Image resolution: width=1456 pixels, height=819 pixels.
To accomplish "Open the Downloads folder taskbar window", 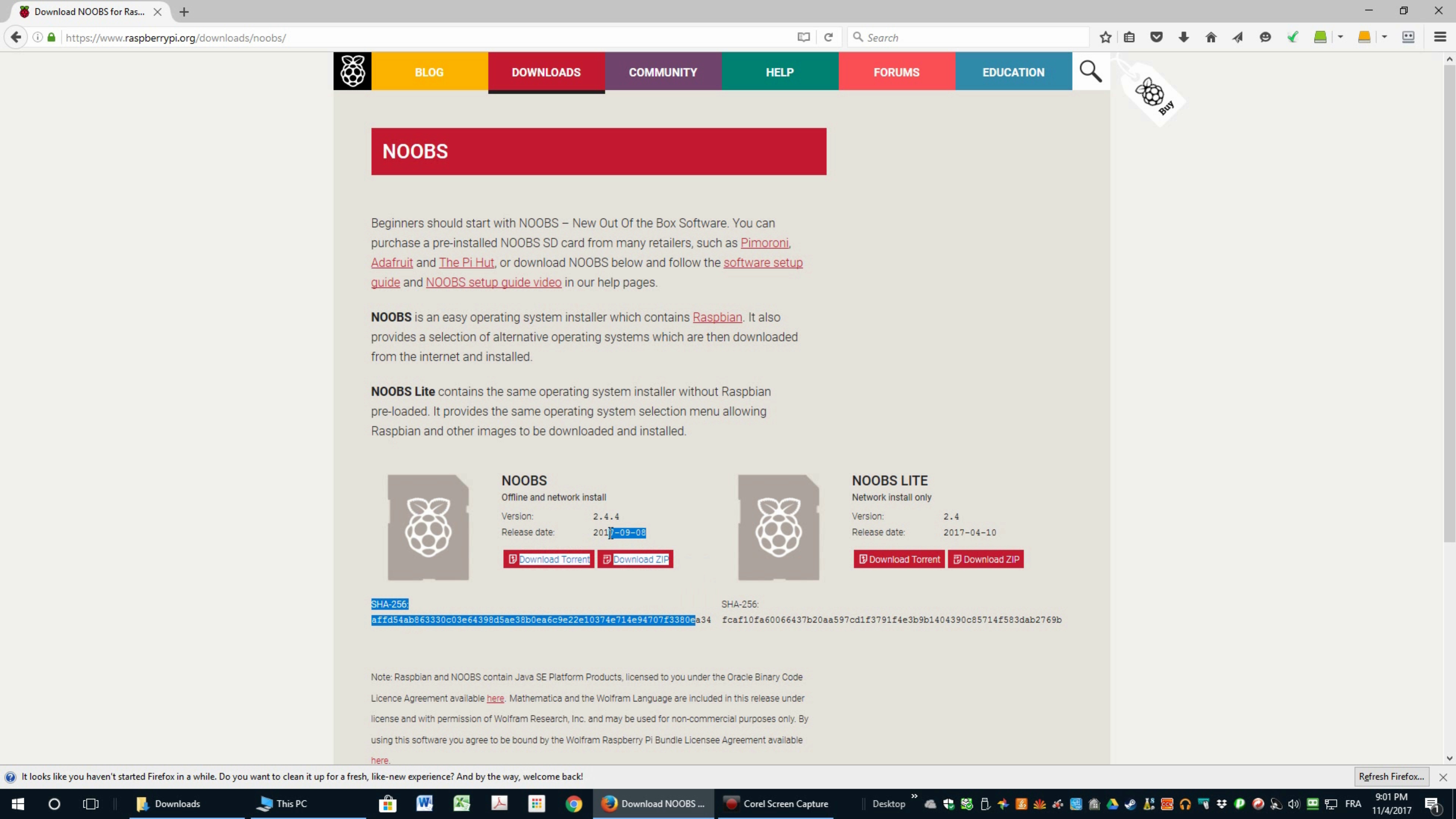I will 187,804.
